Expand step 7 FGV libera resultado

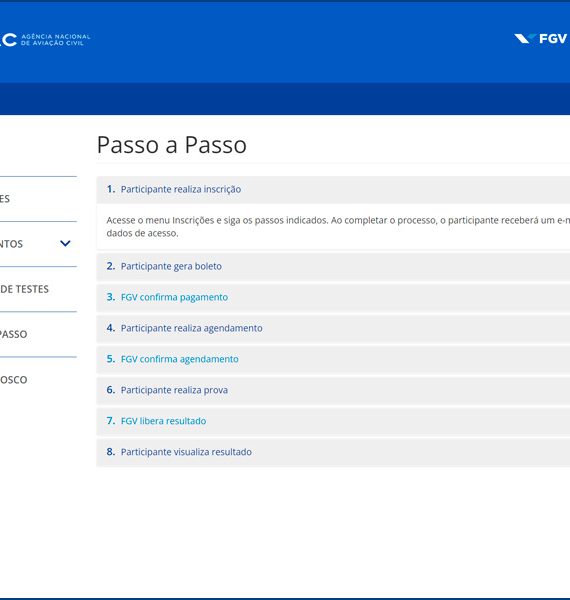[333, 421]
